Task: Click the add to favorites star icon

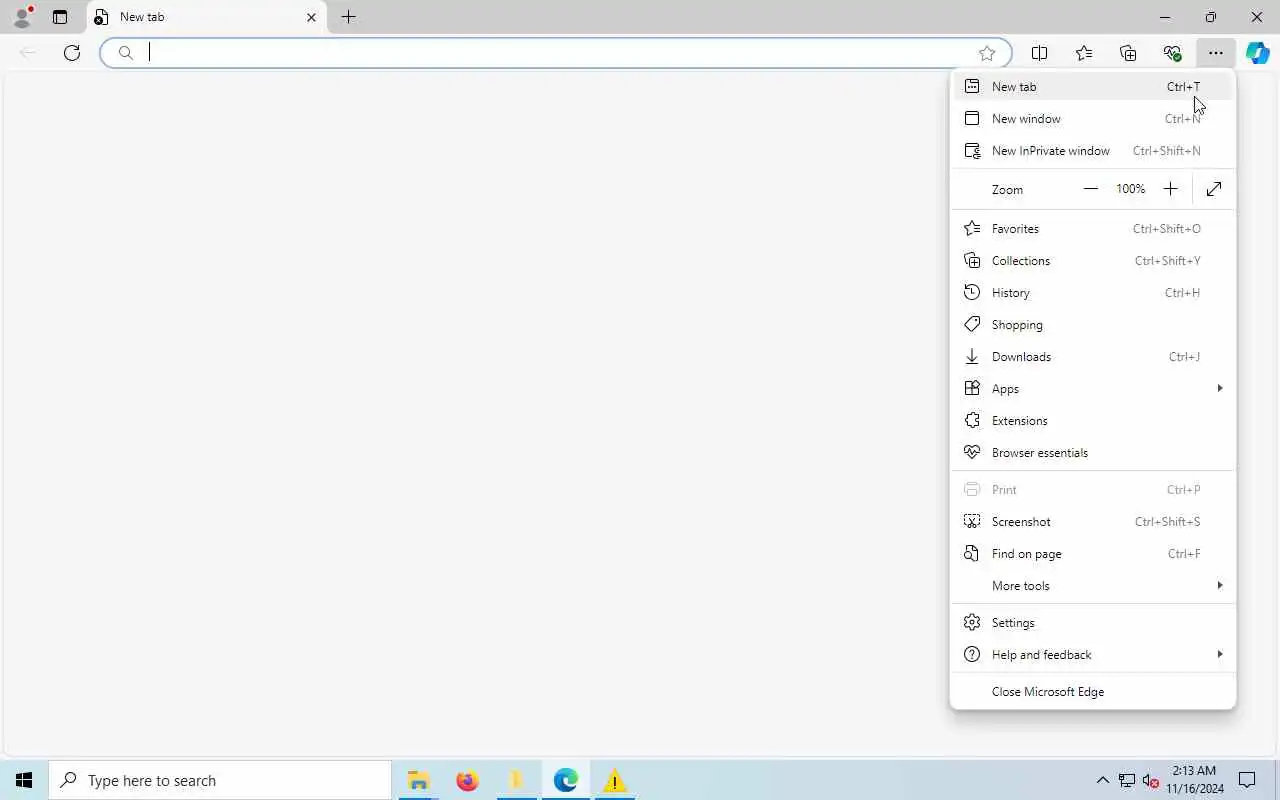Action: point(987,53)
